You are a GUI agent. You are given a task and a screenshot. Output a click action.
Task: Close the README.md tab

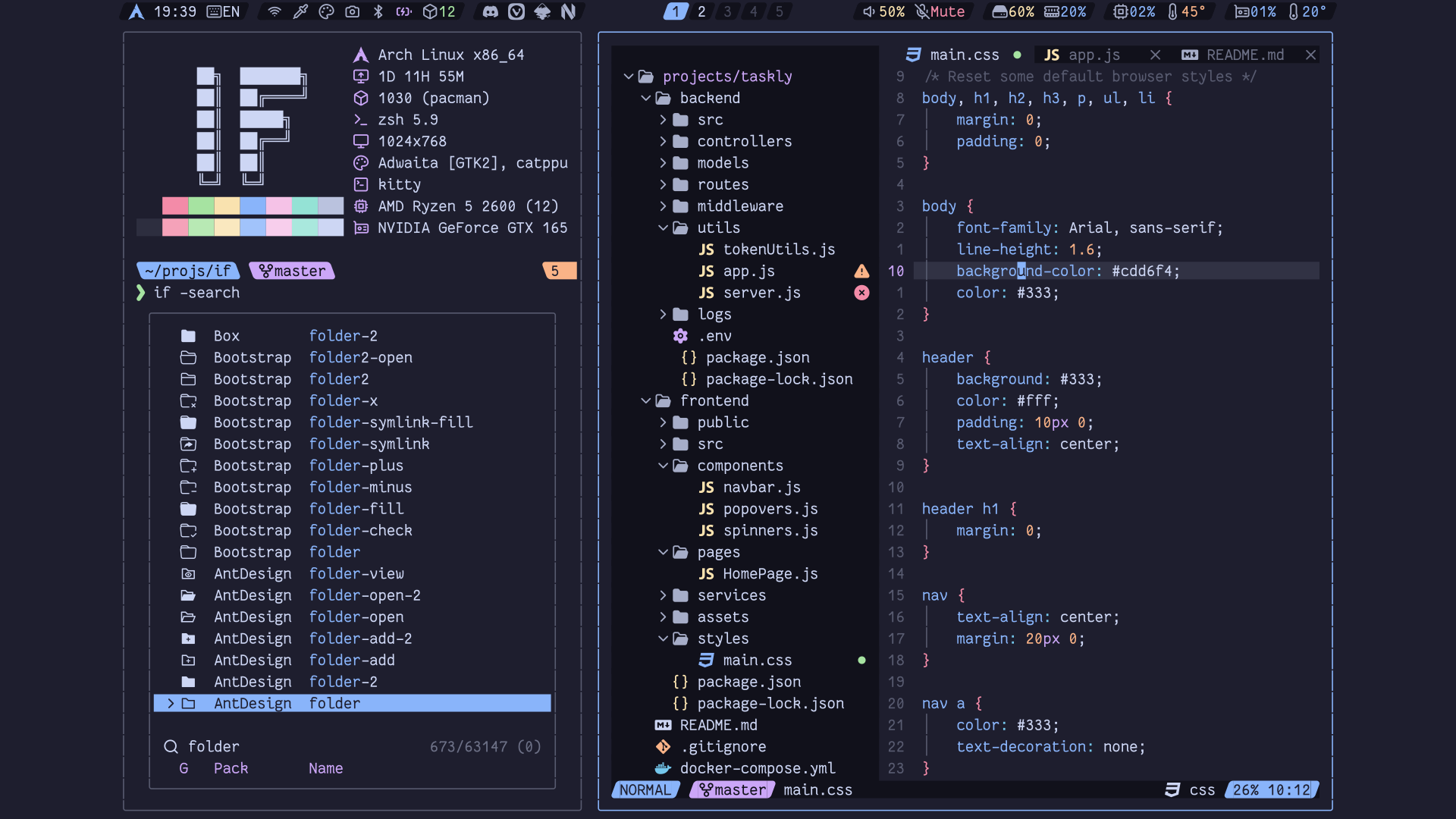point(1310,55)
